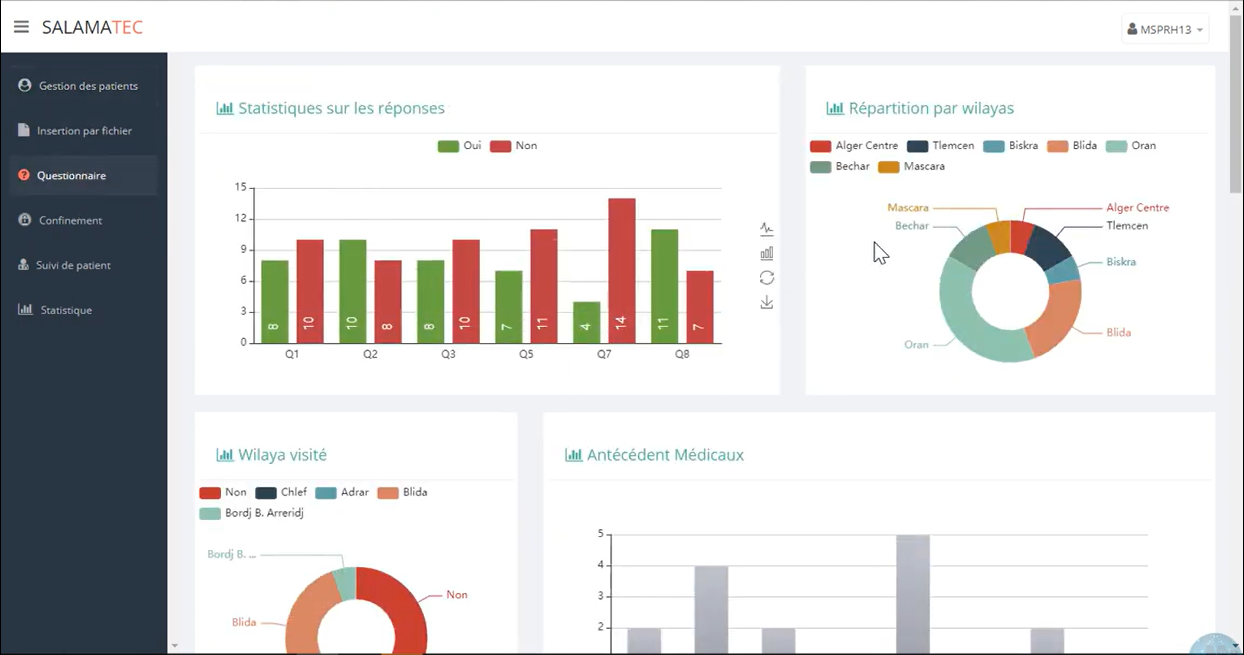Download the responses chart as image

click(767, 303)
